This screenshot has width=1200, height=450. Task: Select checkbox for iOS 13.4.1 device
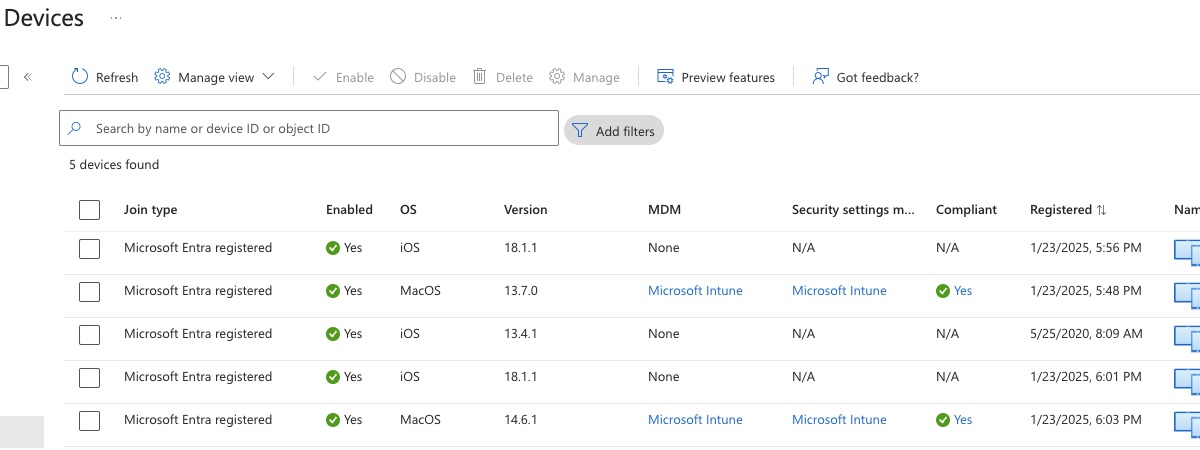click(89, 334)
